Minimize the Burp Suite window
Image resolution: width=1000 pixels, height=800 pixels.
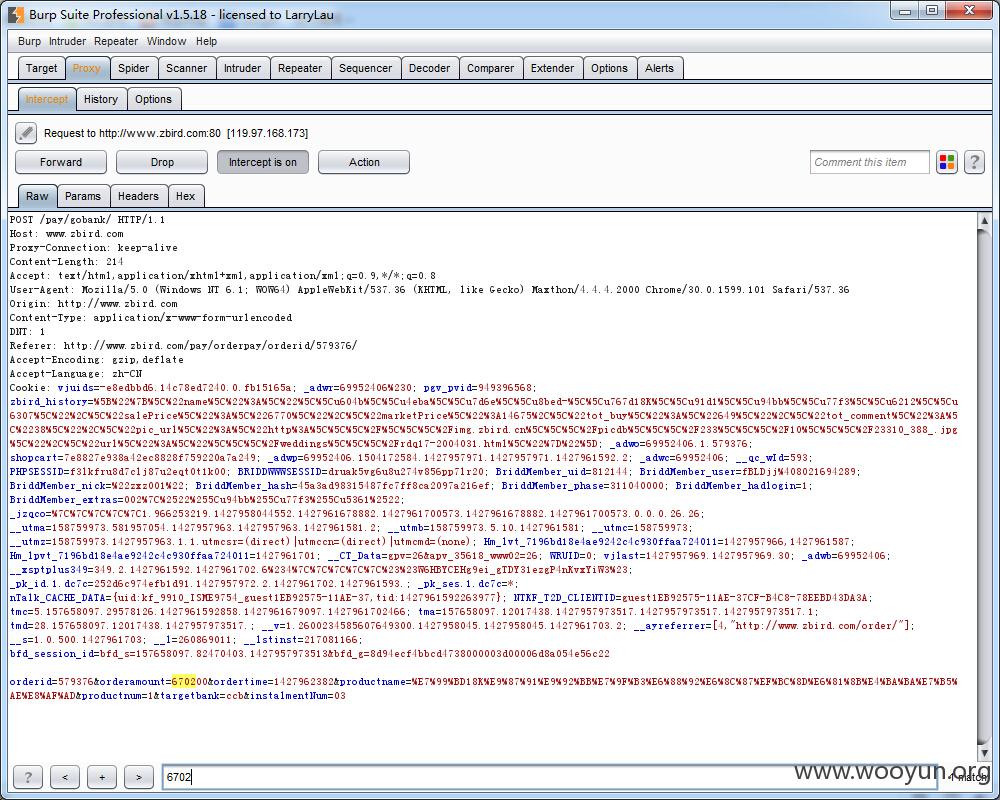[x=904, y=10]
